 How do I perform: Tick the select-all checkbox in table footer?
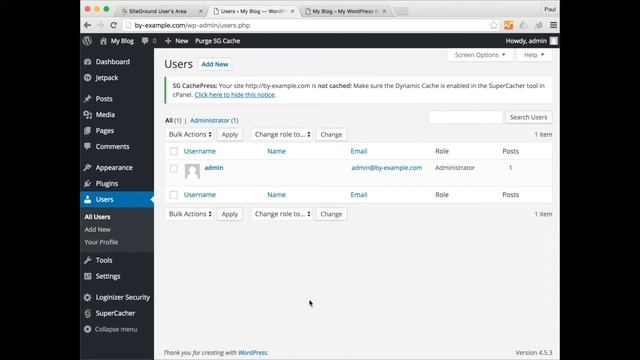pos(173,195)
